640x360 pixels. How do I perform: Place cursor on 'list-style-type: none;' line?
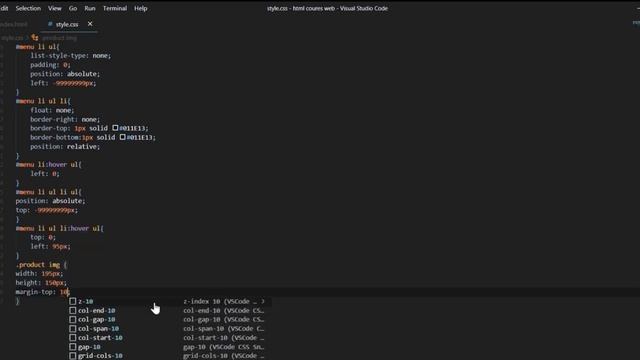point(70,56)
